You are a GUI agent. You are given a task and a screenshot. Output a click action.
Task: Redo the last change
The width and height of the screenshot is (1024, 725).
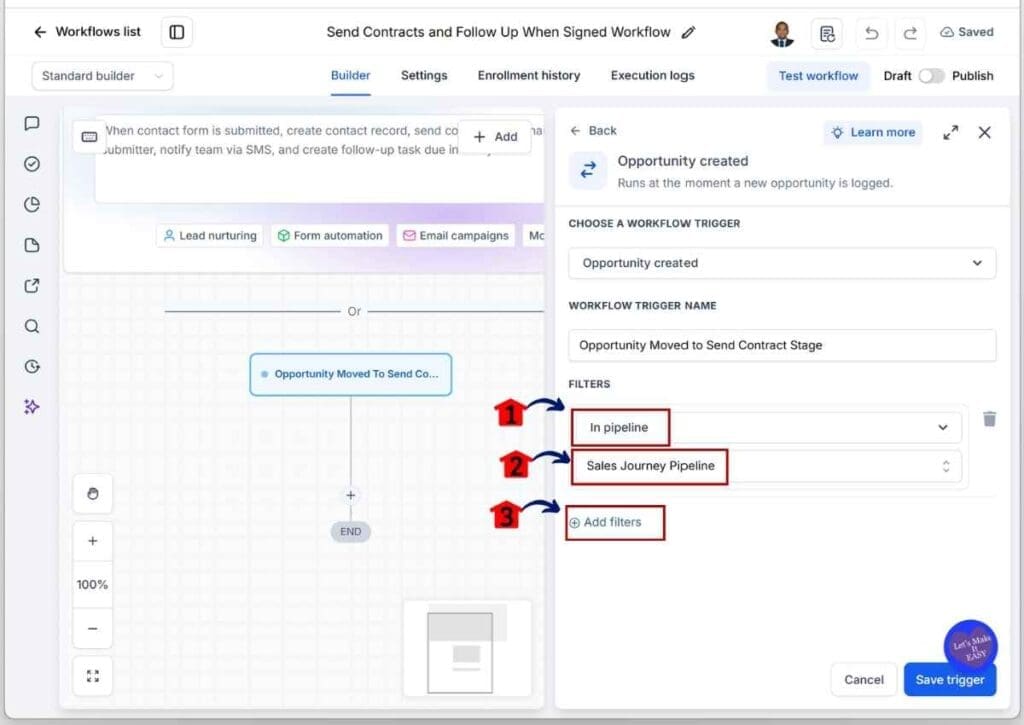click(x=910, y=33)
